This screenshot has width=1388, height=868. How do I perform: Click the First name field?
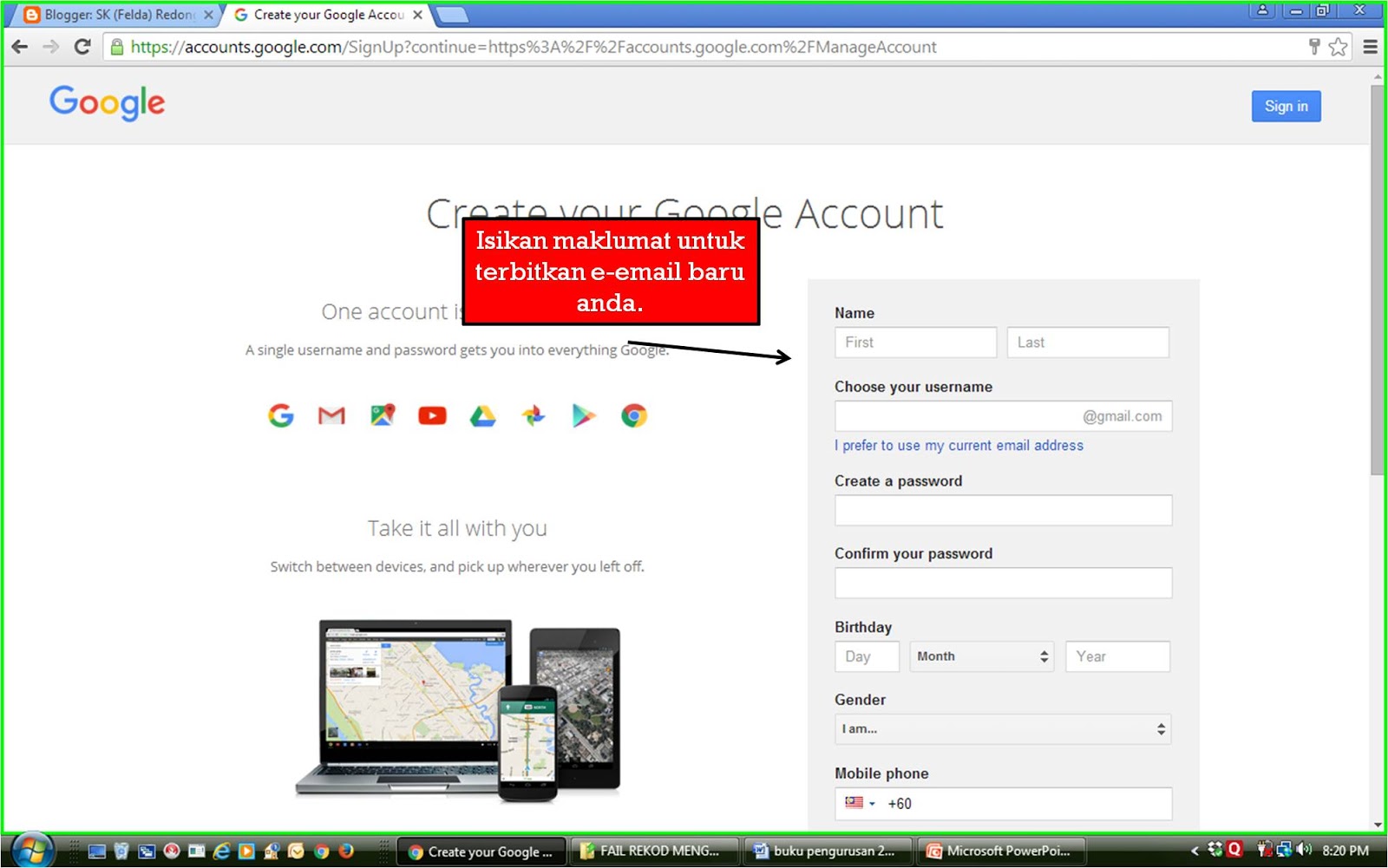[915, 343]
